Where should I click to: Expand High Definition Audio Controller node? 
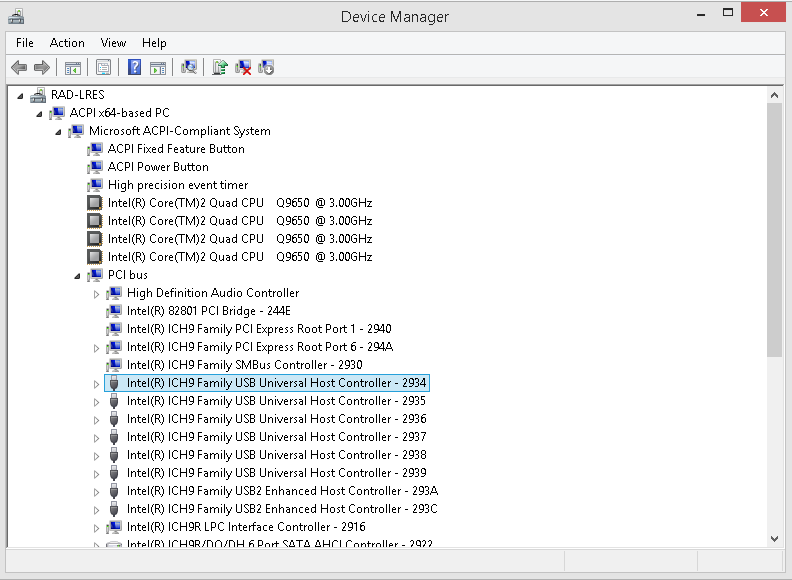(x=97, y=293)
